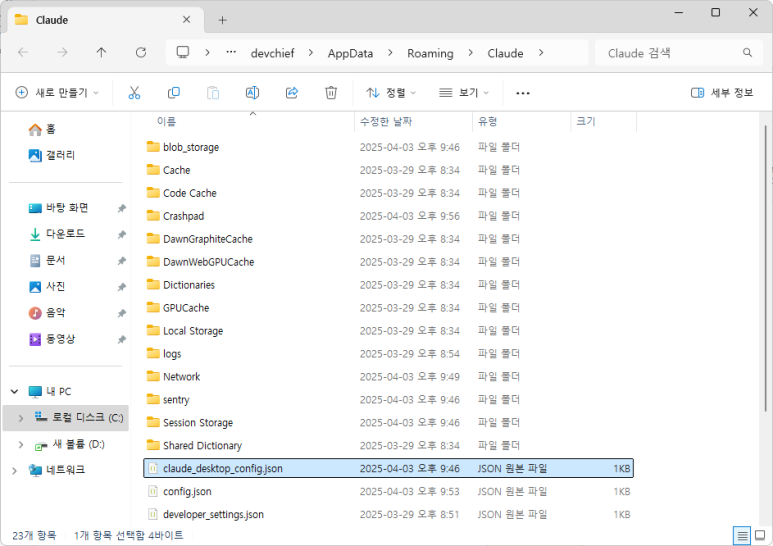This screenshot has height=546, width=773.
Task: Open 동영상 quick access folder
Action: point(52,339)
